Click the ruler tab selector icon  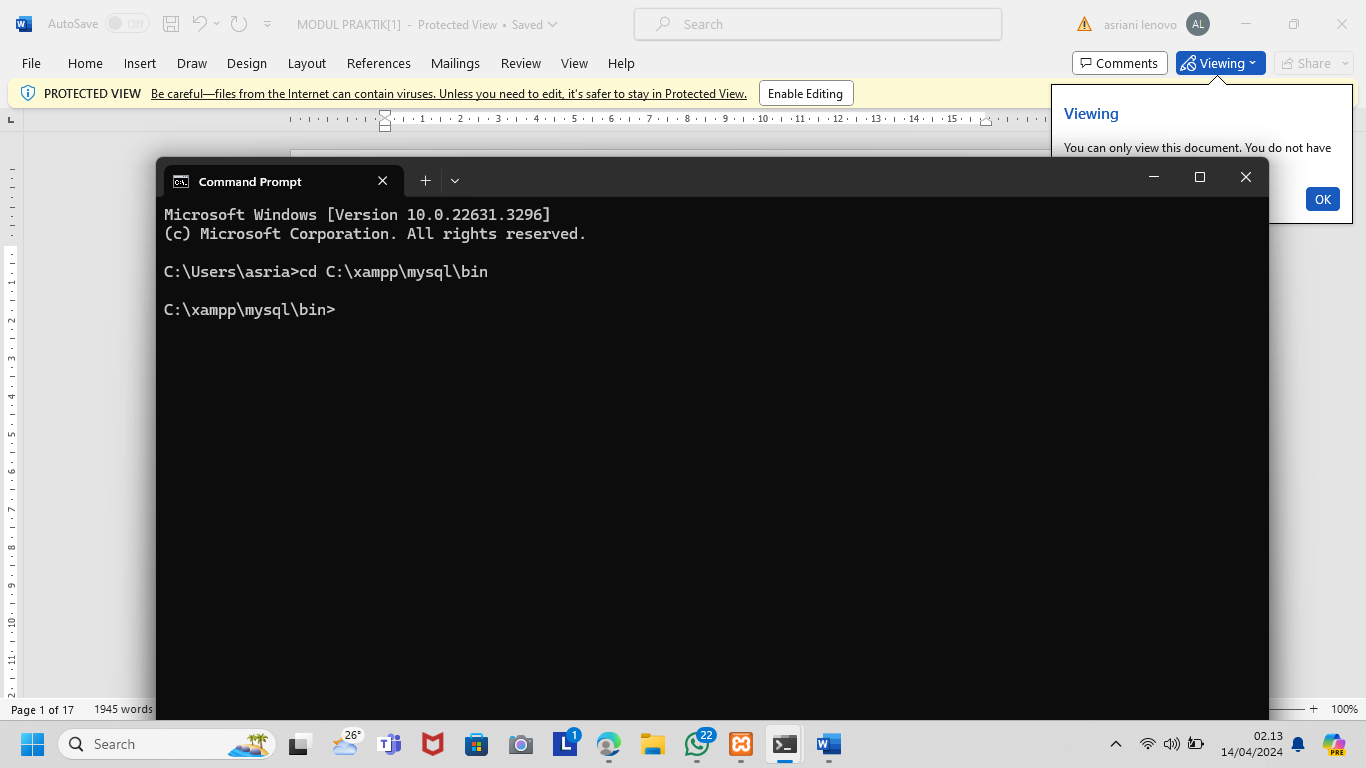(x=11, y=119)
